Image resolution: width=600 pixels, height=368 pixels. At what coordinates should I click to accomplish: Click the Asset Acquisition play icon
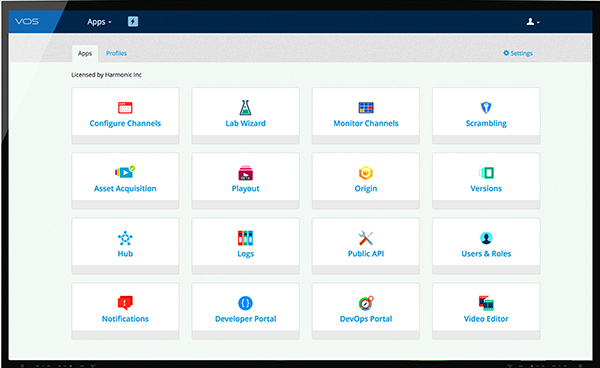125,172
